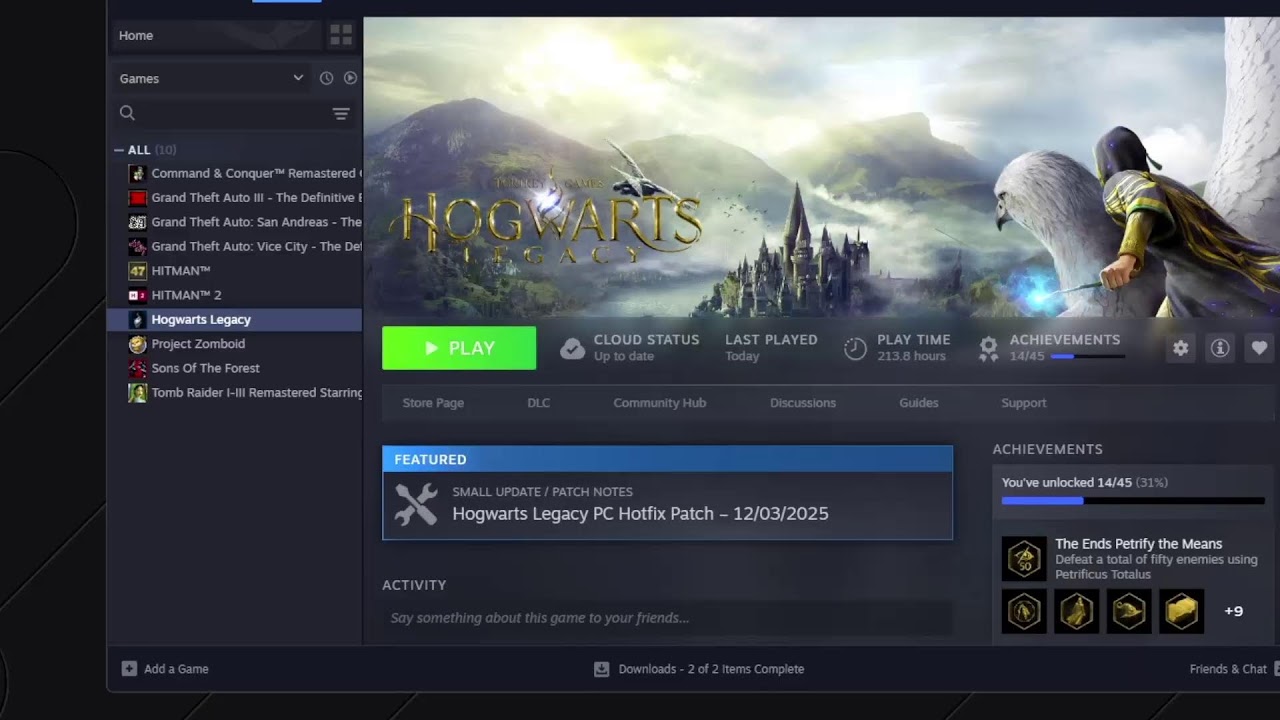The image size is (1280, 720).
Task: Click the play time clock icon
Action: click(x=855, y=348)
